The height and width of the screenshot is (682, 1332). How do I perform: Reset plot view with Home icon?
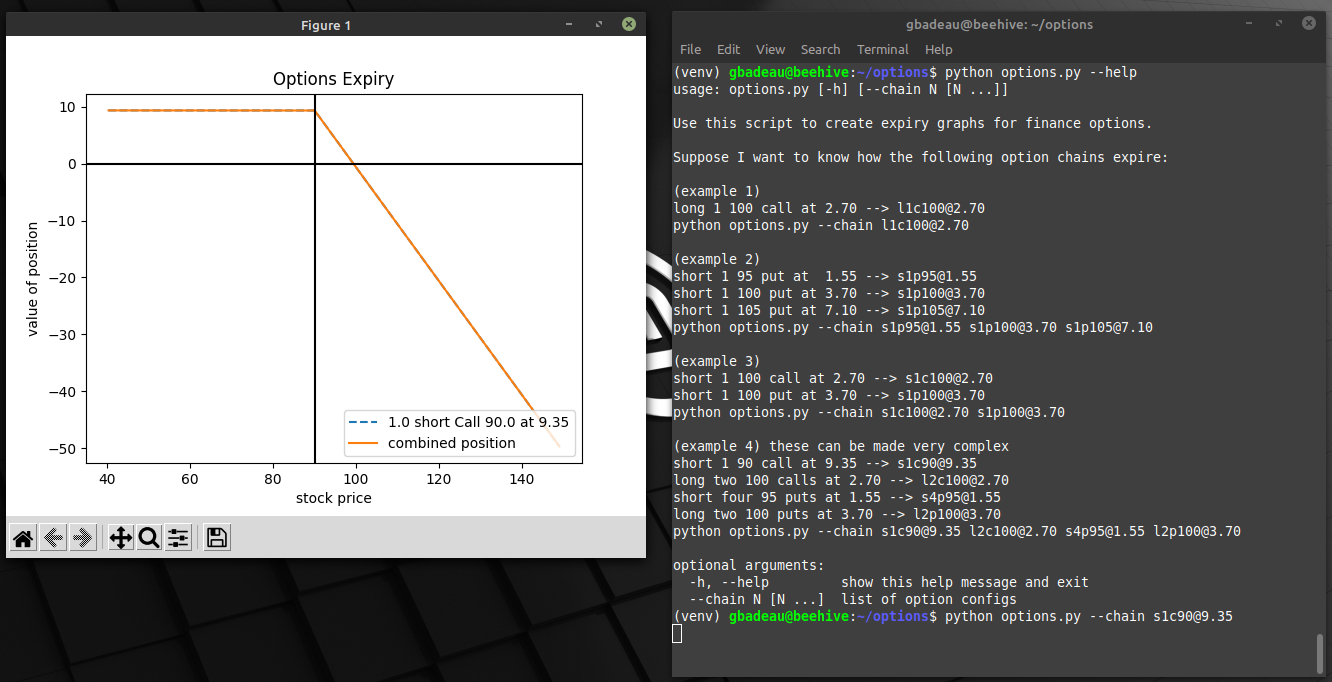point(23,538)
